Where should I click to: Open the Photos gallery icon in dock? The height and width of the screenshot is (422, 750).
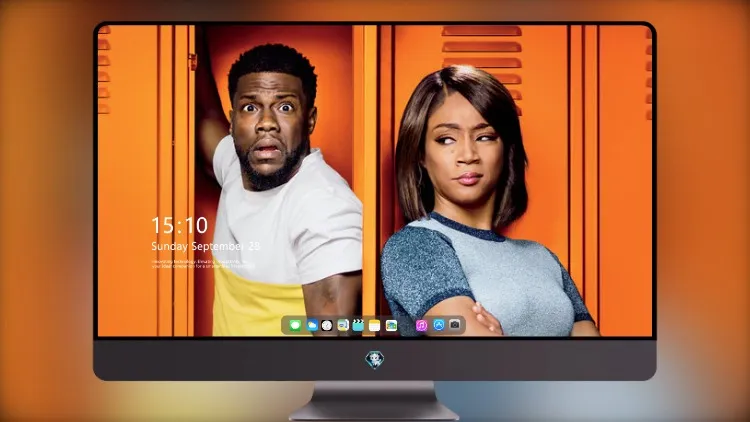391,325
